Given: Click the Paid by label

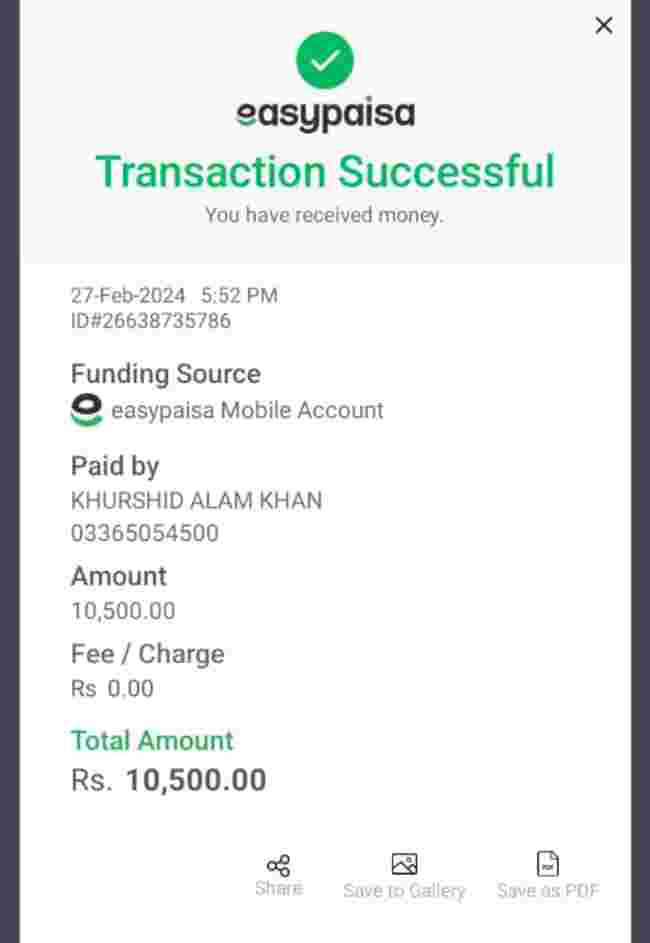Looking at the screenshot, I should pos(114,466).
